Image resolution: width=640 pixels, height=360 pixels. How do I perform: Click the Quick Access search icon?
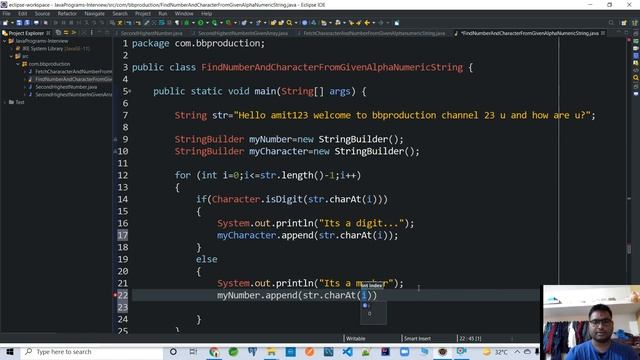[611, 23]
